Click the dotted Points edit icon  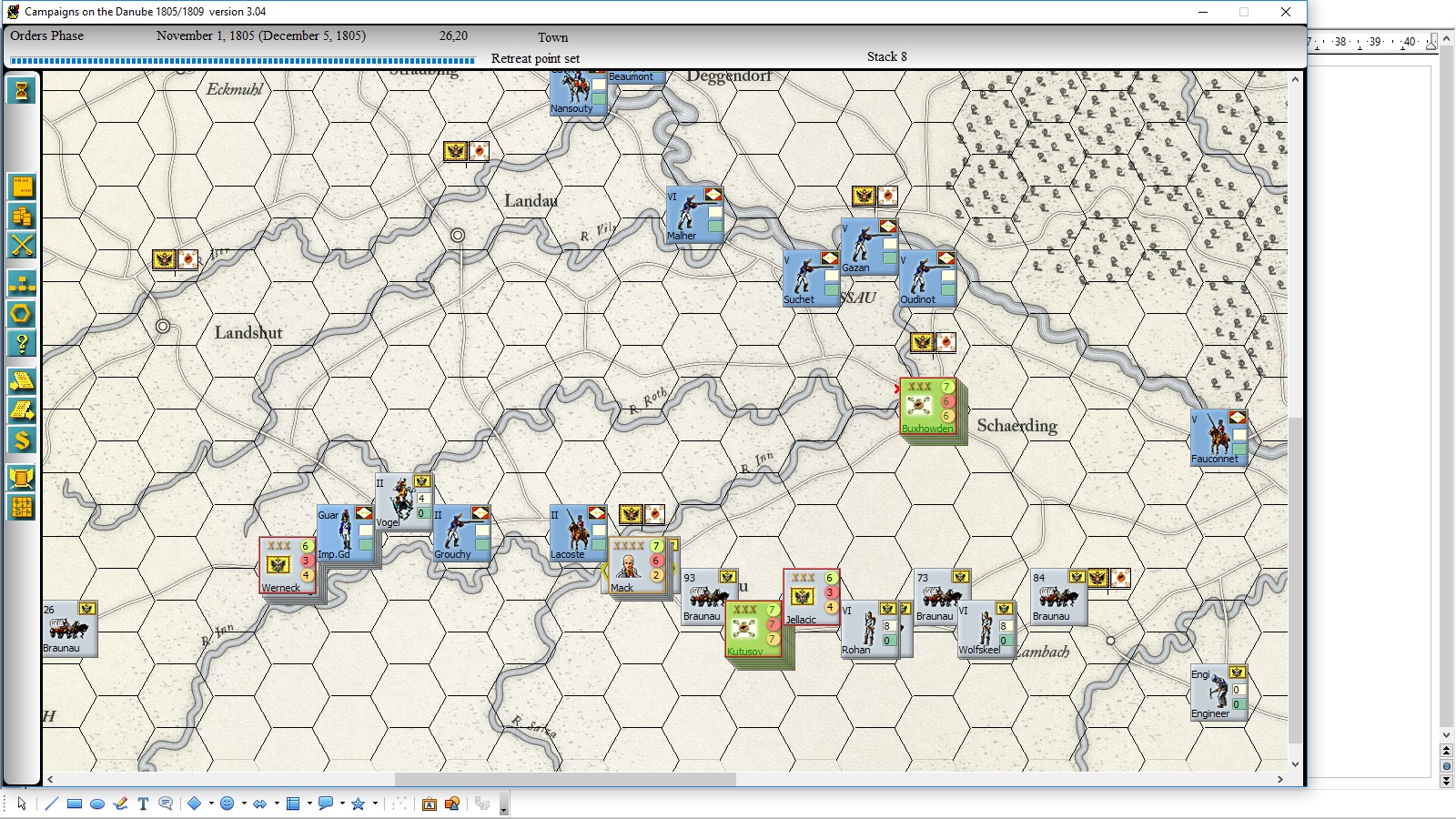(x=399, y=804)
